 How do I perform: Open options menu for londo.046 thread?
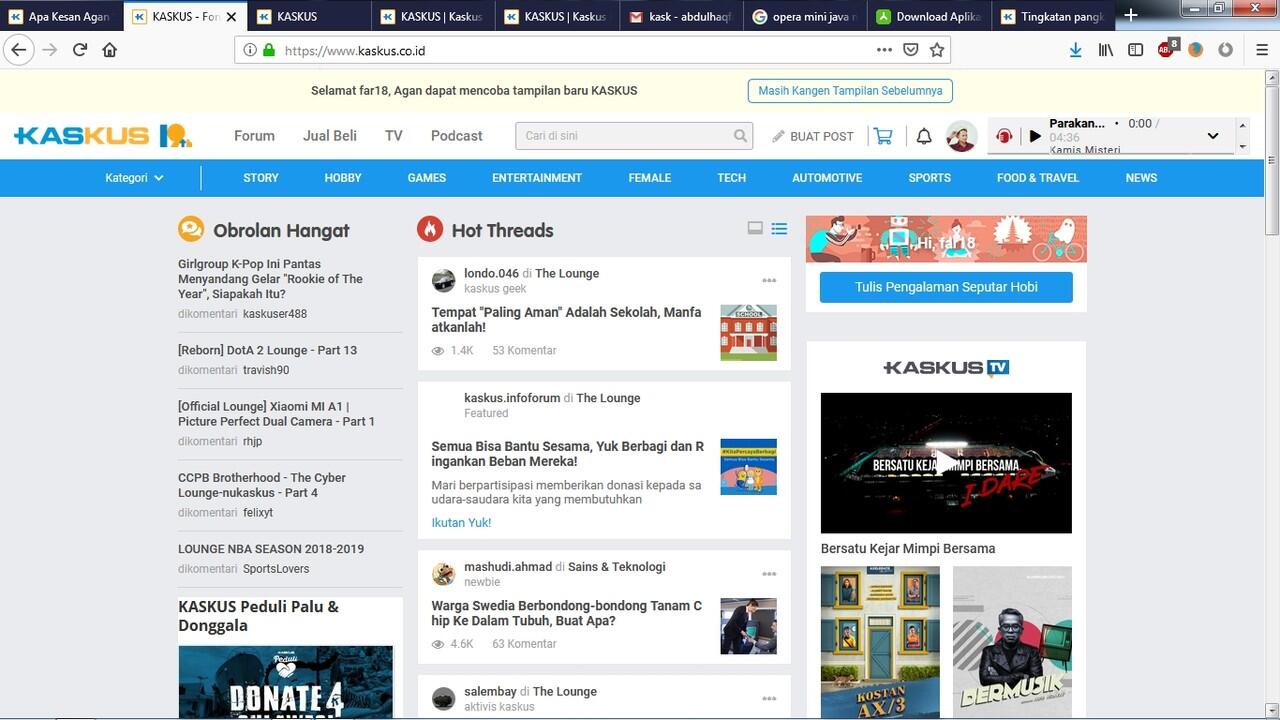(769, 281)
